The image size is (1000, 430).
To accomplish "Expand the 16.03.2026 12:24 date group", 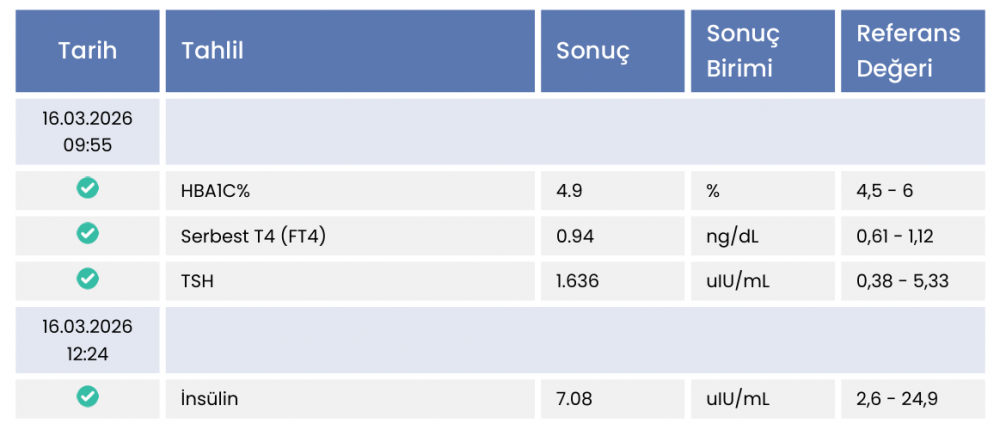I will tap(87, 340).
